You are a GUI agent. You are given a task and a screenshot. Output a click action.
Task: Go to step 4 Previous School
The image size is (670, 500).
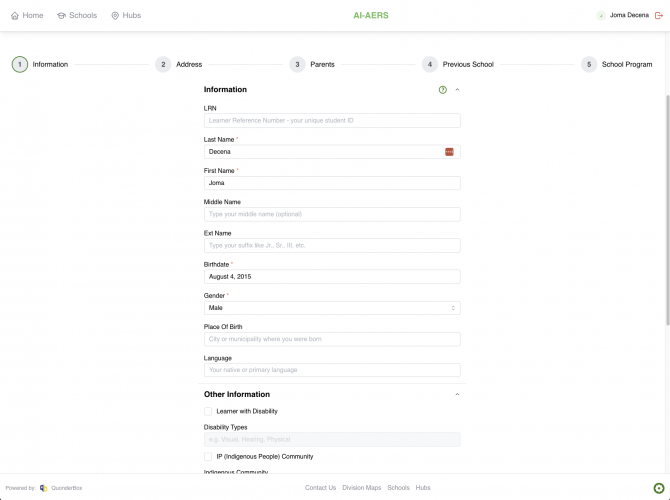[x=458, y=65]
